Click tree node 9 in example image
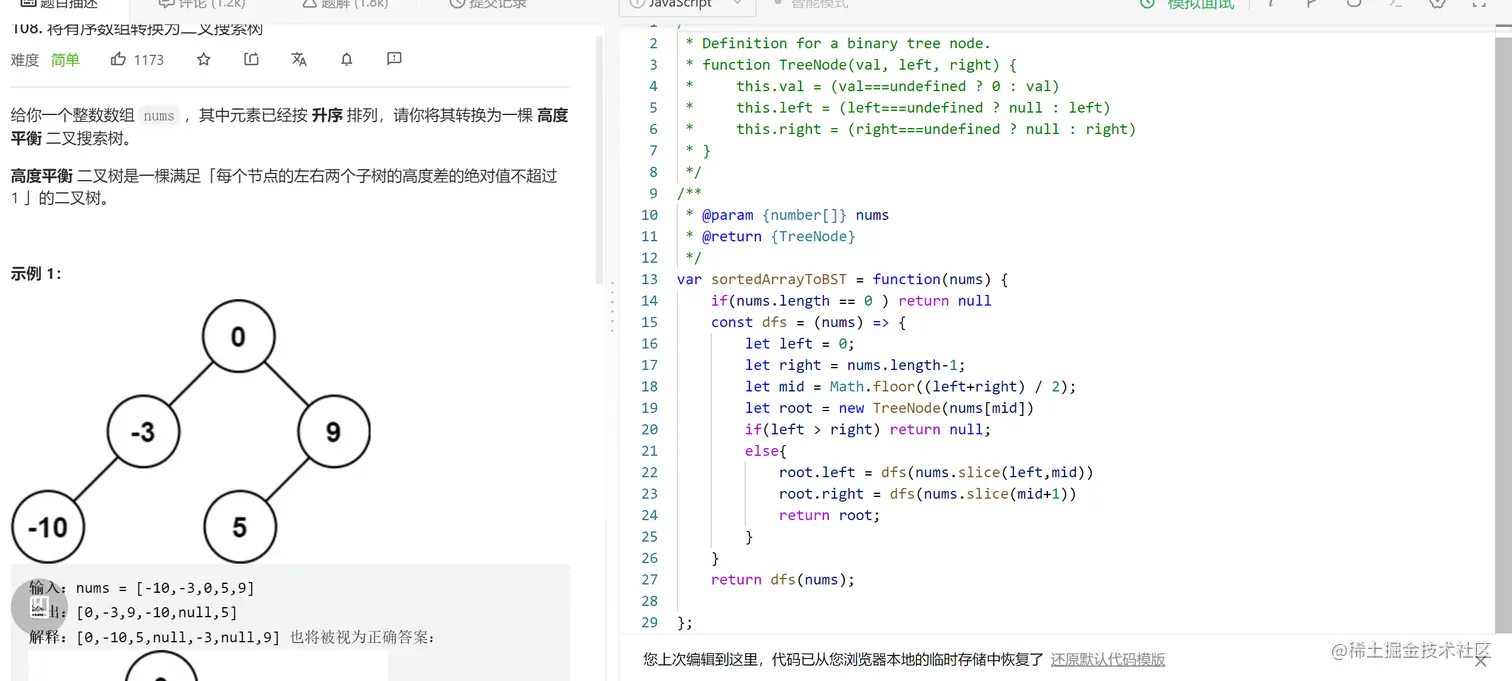The height and width of the screenshot is (681, 1512). pos(333,432)
